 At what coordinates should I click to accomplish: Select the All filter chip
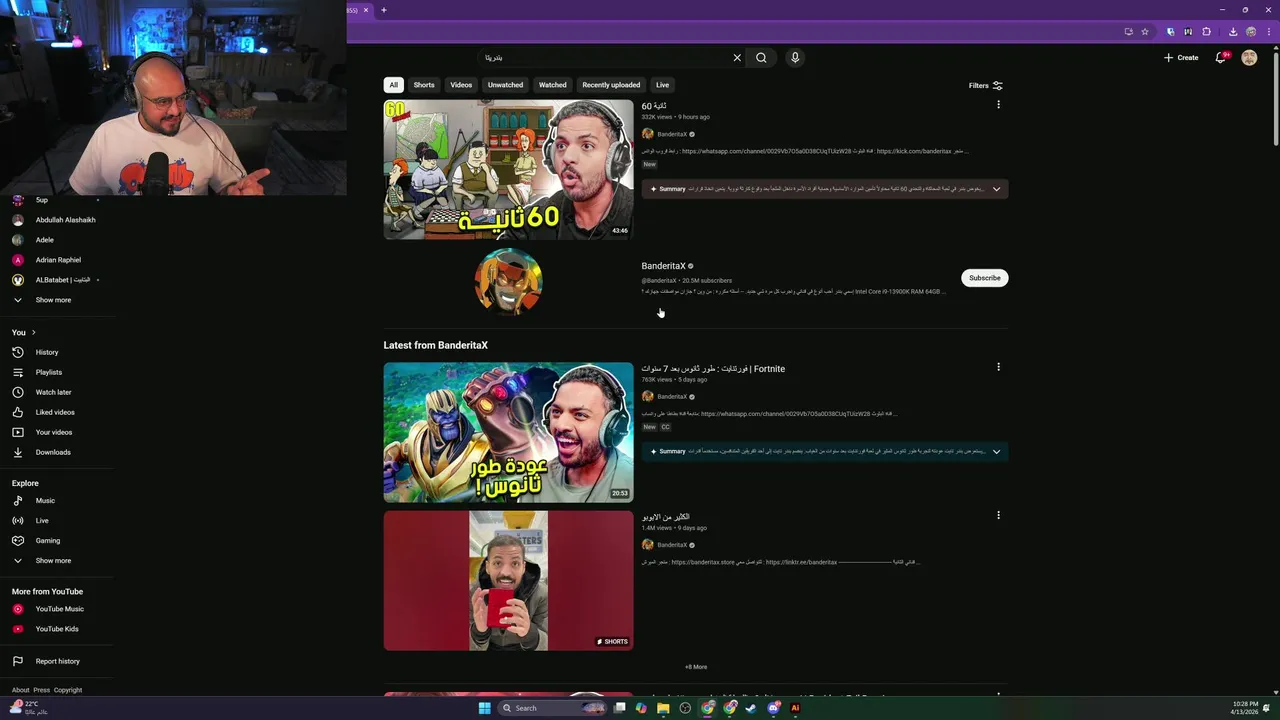(394, 85)
